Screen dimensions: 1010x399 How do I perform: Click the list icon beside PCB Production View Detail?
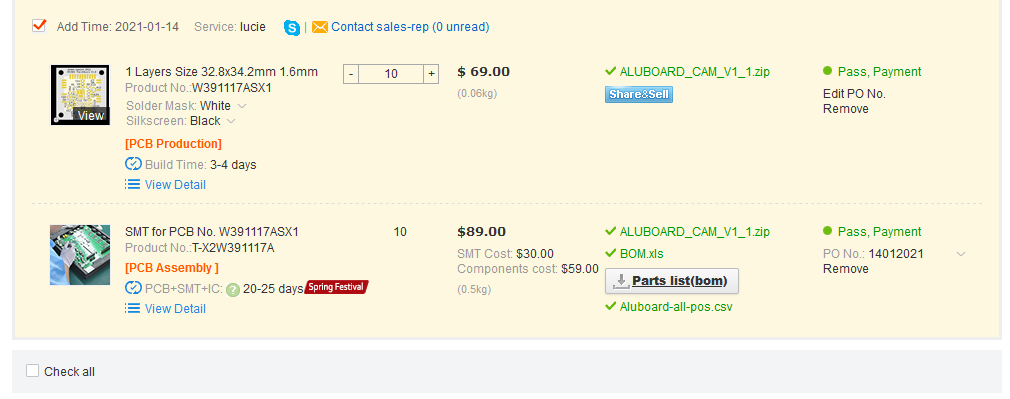coord(133,184)
